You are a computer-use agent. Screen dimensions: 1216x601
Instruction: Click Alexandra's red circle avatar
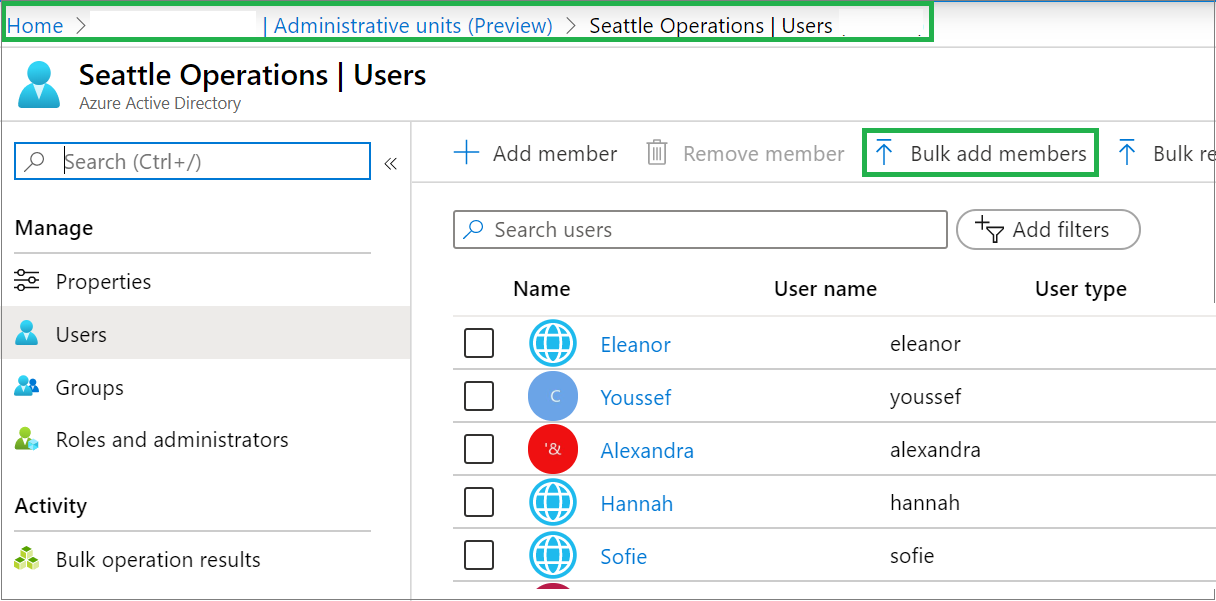tap(553, 450)
